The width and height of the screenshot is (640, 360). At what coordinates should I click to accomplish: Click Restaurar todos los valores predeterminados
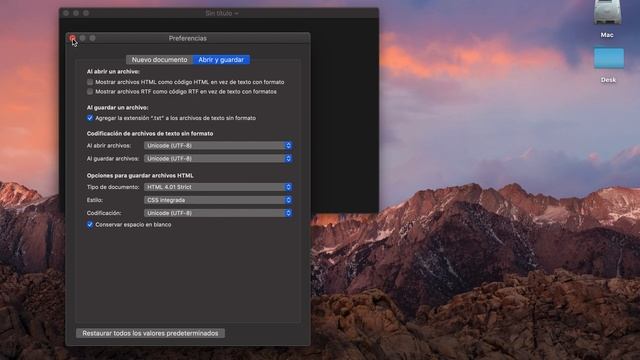click(x=150, y=333)
